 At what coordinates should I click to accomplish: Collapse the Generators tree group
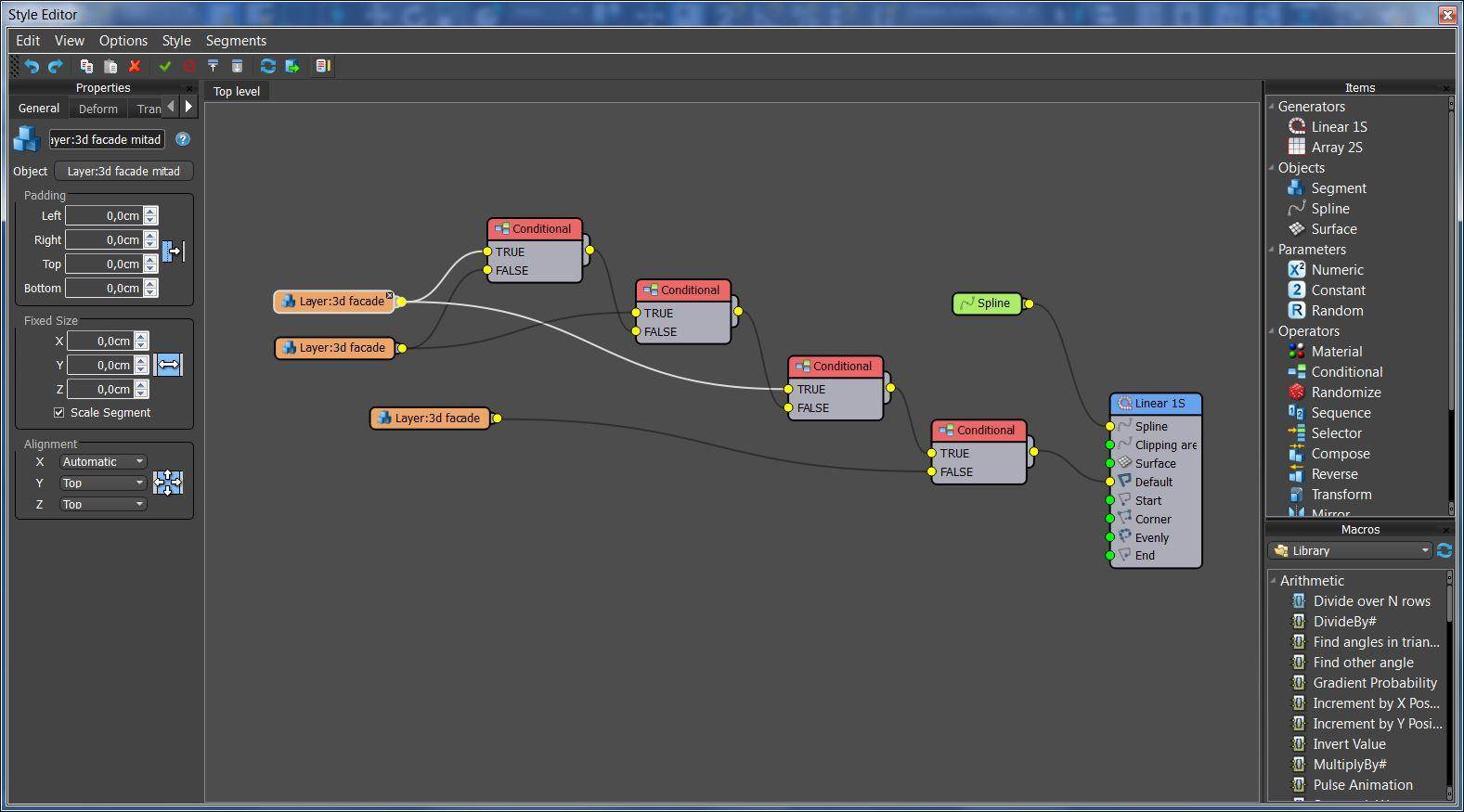[x=1272, y=107]
